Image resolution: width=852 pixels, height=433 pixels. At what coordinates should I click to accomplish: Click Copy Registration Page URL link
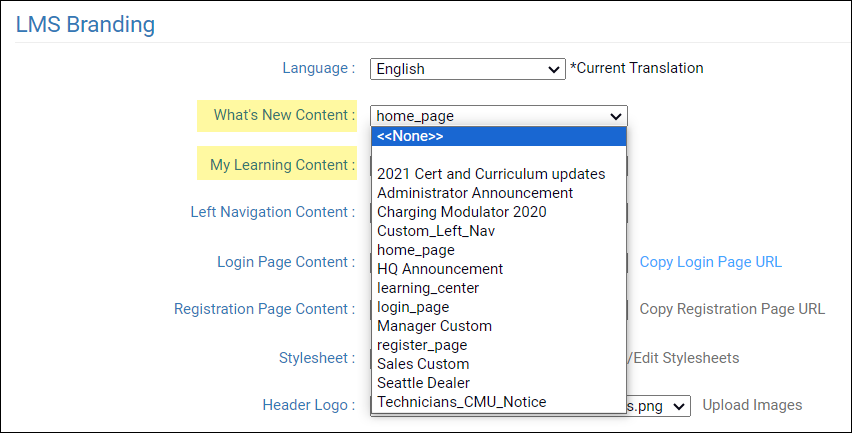tap(732, 309)
